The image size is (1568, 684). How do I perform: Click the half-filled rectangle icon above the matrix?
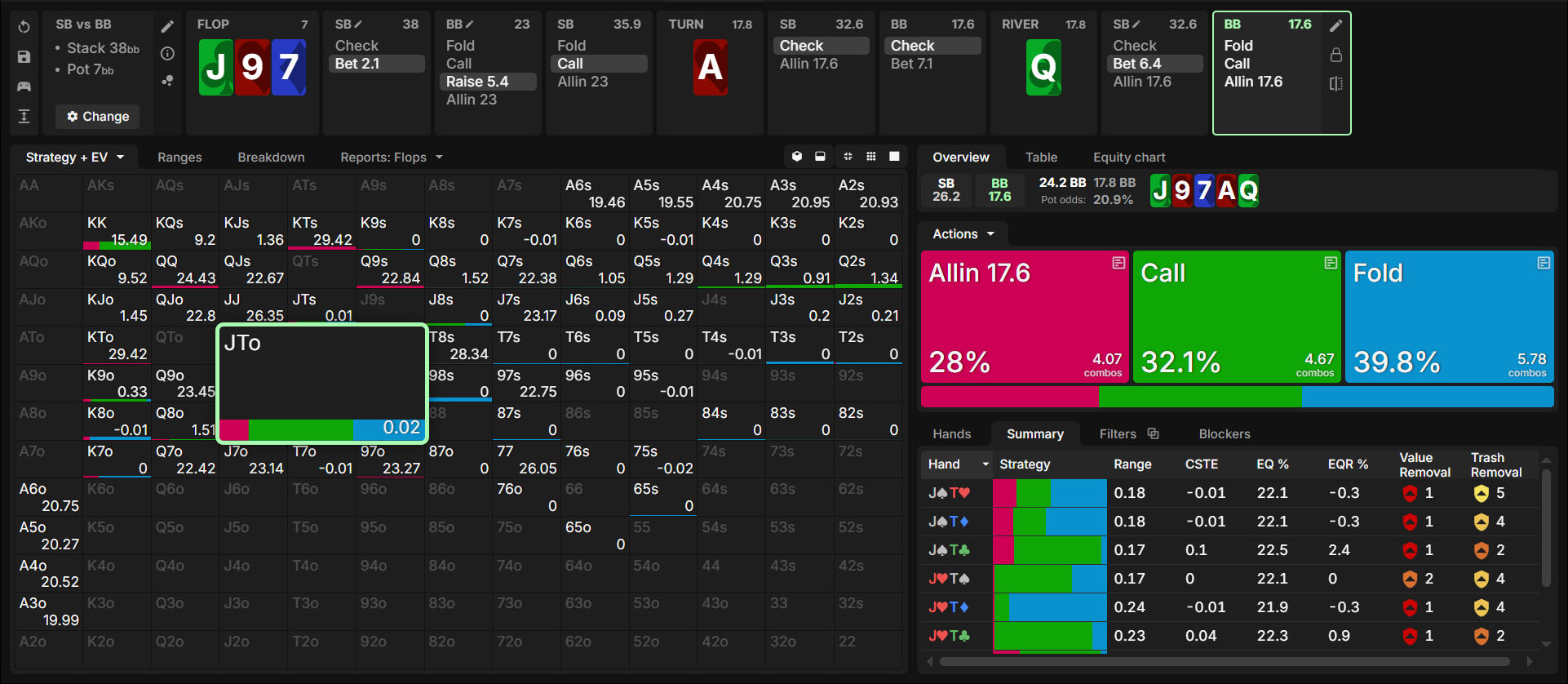point(820,157)
